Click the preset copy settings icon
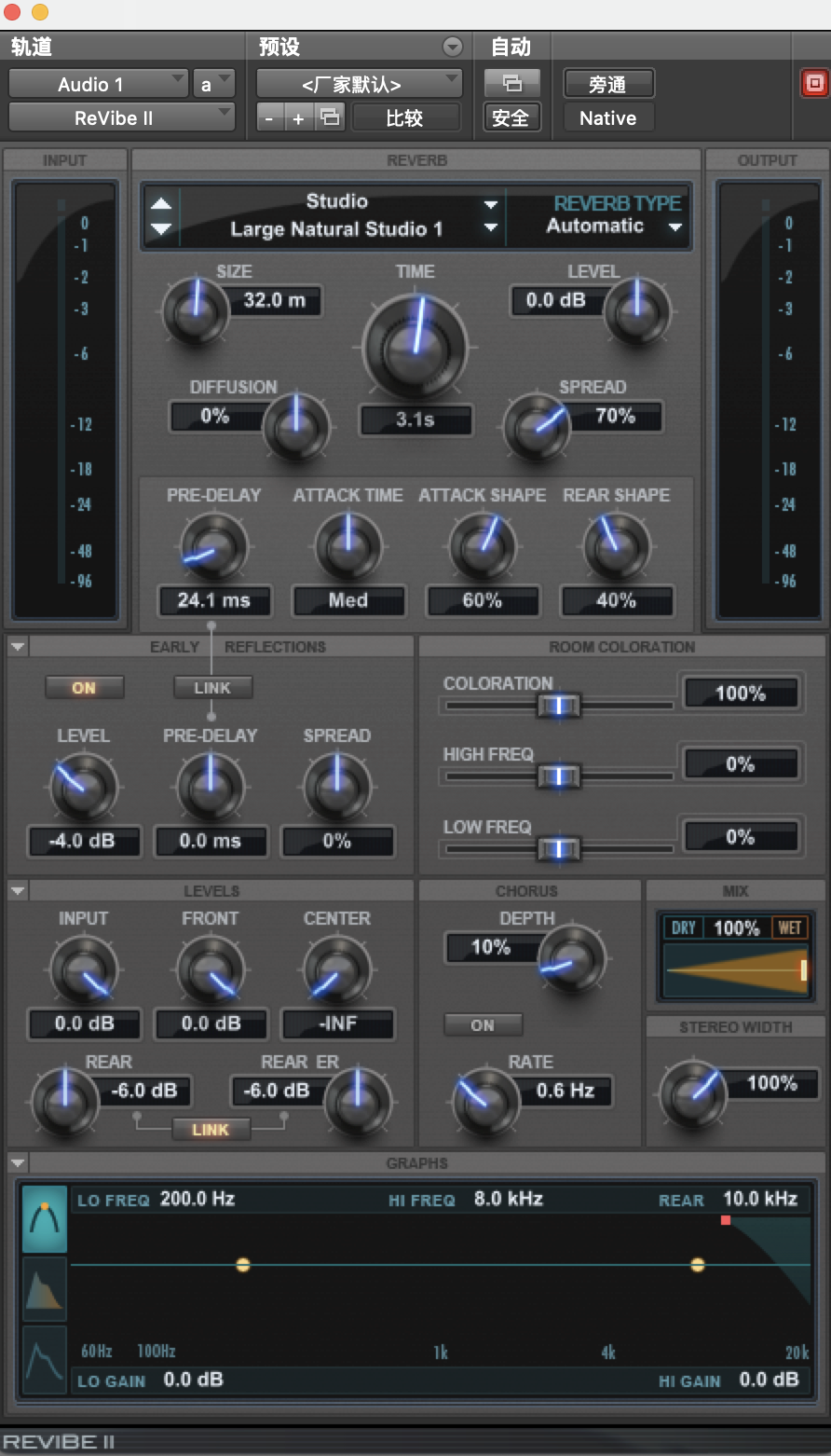831x1456 pixels. coord(330,117)
